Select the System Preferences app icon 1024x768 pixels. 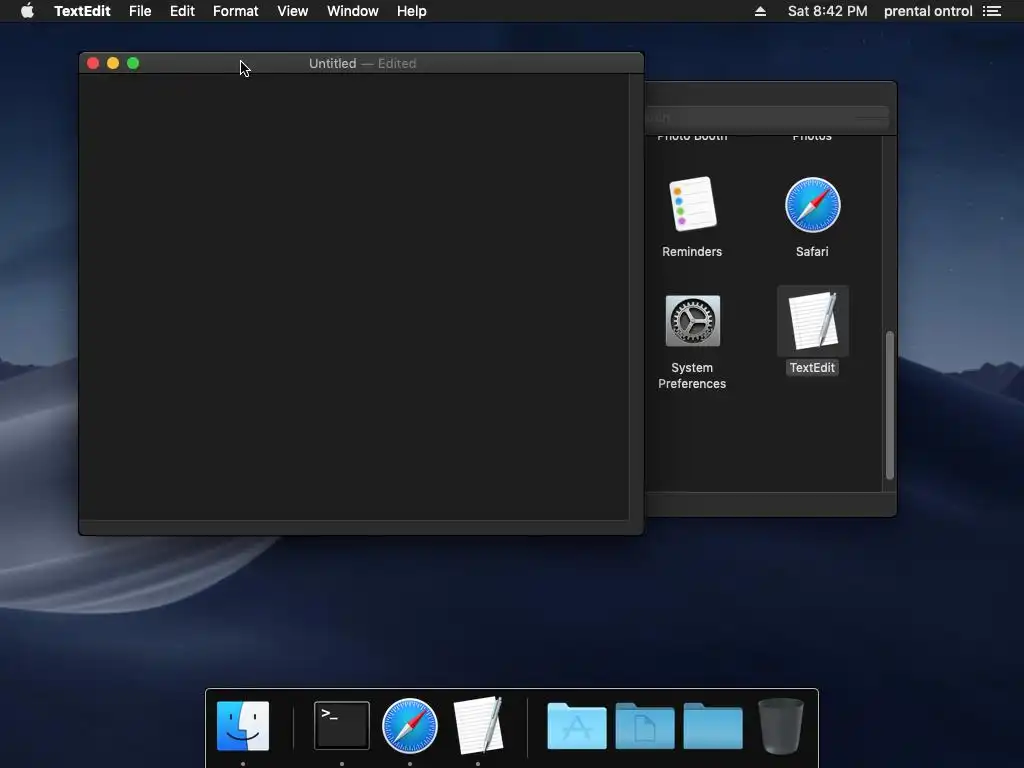(692, 321)
